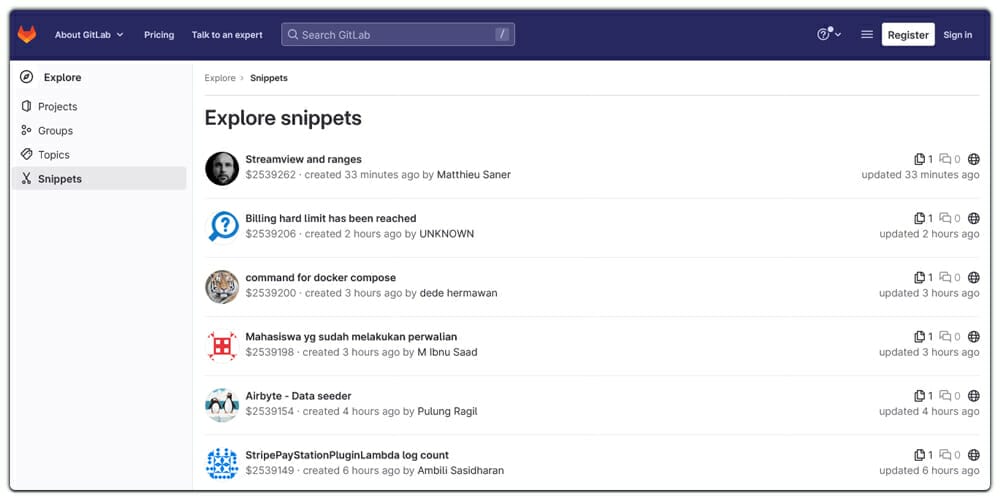This screenshot has width=1000, height=500.
Task: Click the Explore breadcrumb link
Action: [x=220, y=78]
